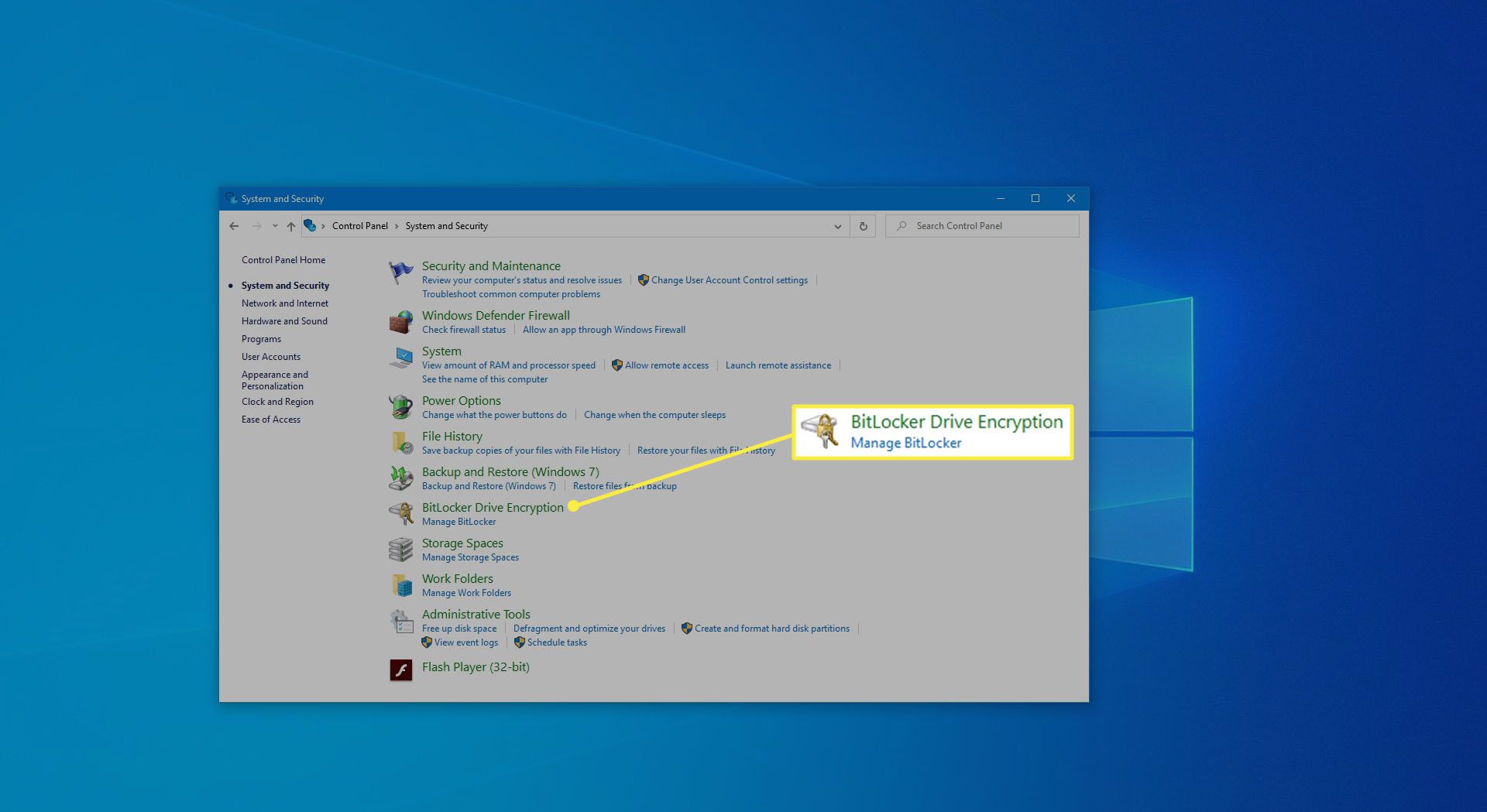1487x812 pixels.
Task: Click Review your computer's status link
Action: [x=522, y=280]
